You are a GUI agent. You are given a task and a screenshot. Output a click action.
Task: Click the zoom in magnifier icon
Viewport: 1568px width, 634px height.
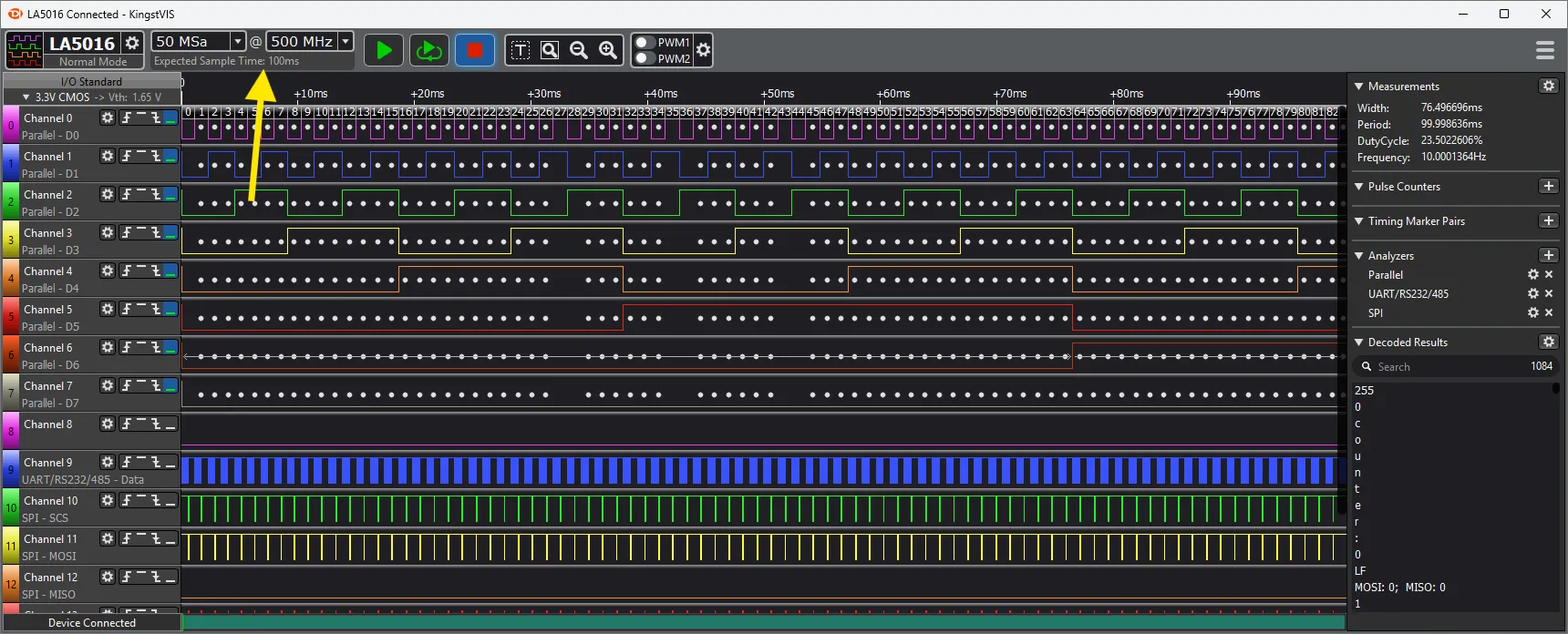coord(608,50)
